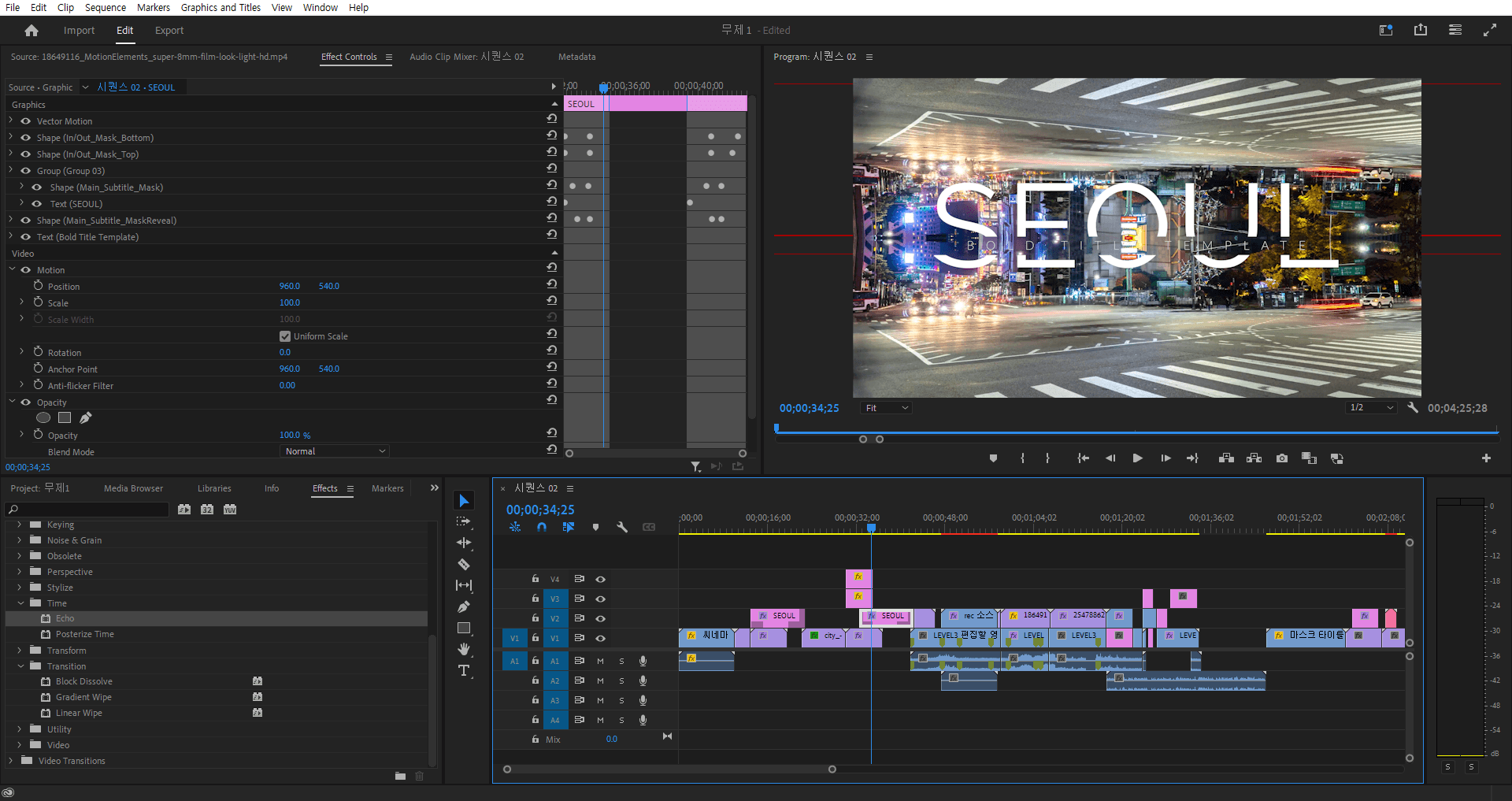Select the Hand tool
Screen dimensions: 1512x801
[464, 649]
